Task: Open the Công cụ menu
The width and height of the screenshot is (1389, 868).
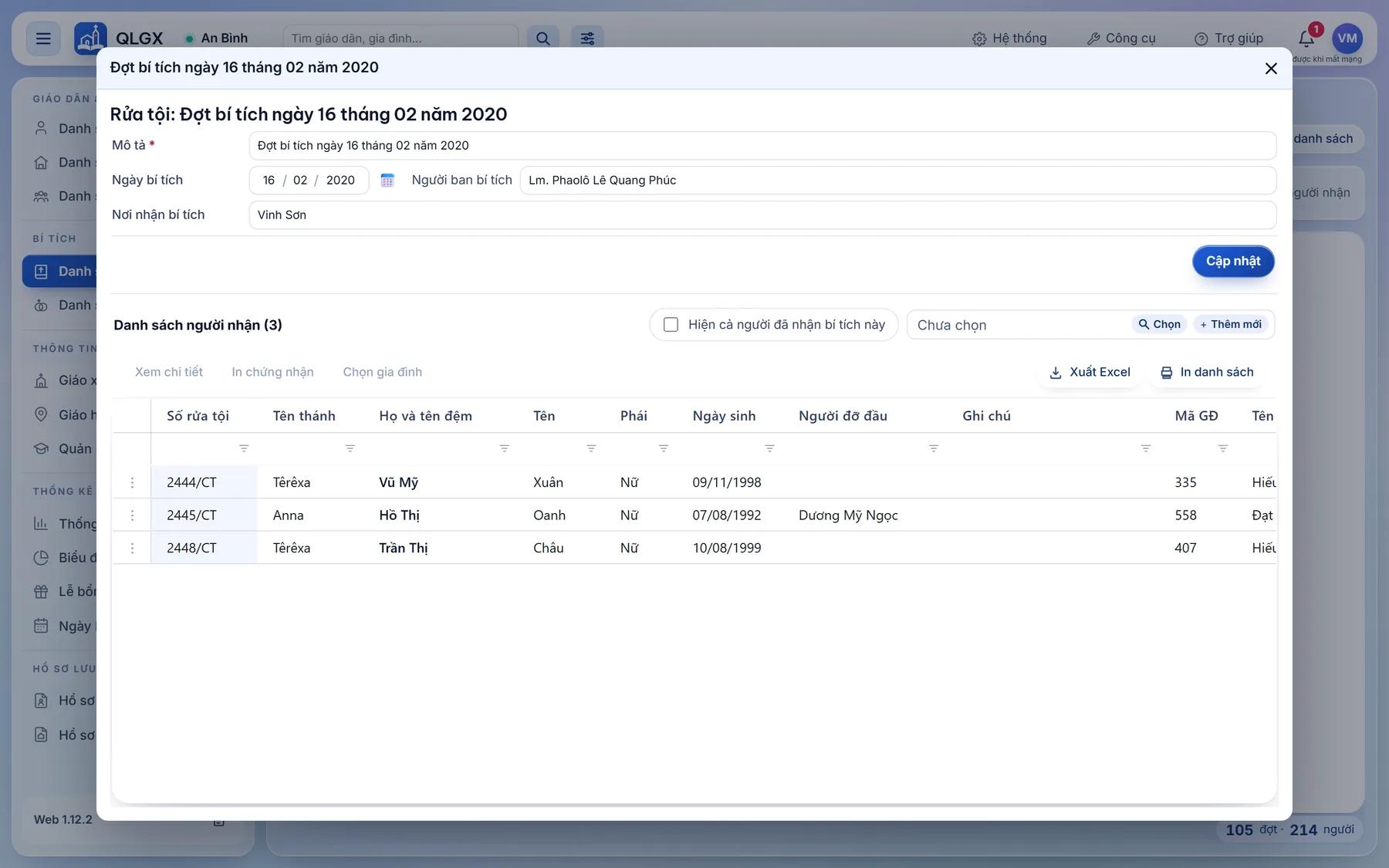Action: 1121,38
